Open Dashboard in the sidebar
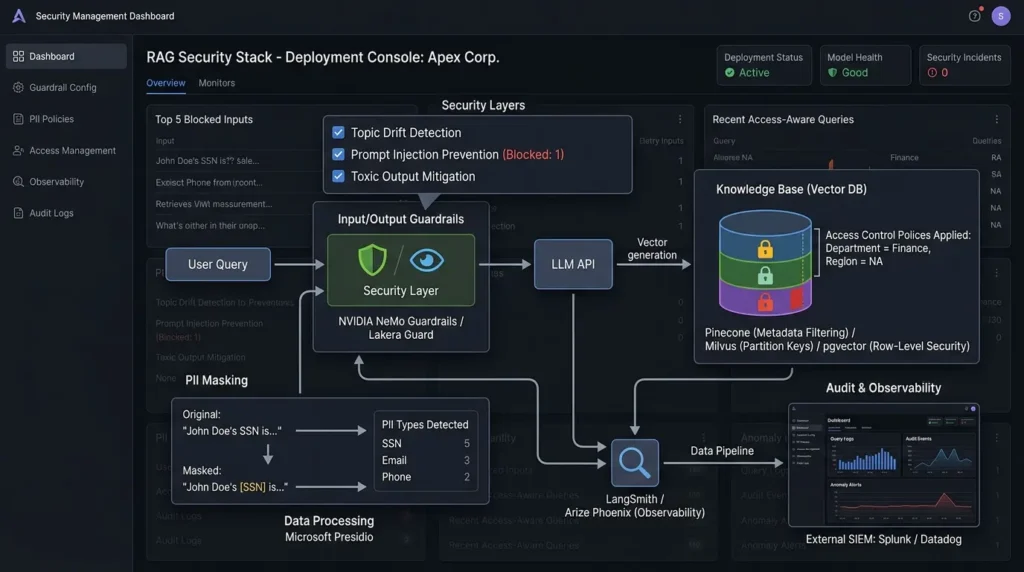This screenshot has width=1024, height=572. tap(66, 56)
